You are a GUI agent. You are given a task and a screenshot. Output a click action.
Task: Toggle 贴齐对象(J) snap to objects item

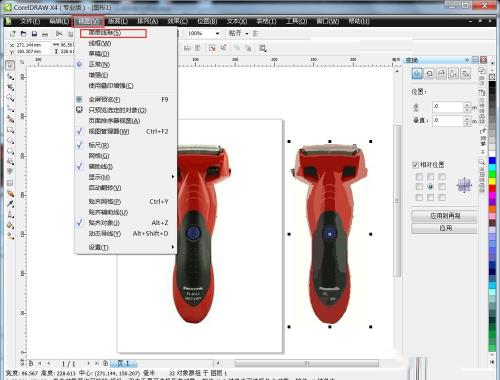[x=125, y=223]
